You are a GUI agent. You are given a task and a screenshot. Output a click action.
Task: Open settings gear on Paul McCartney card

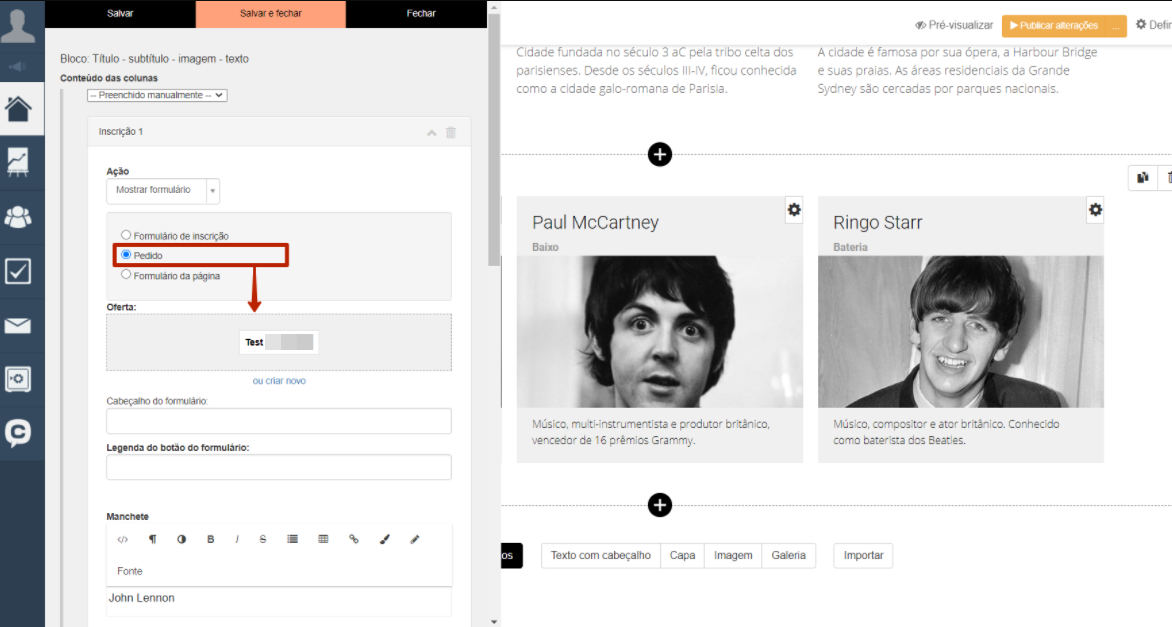click(x=794, y=210)
